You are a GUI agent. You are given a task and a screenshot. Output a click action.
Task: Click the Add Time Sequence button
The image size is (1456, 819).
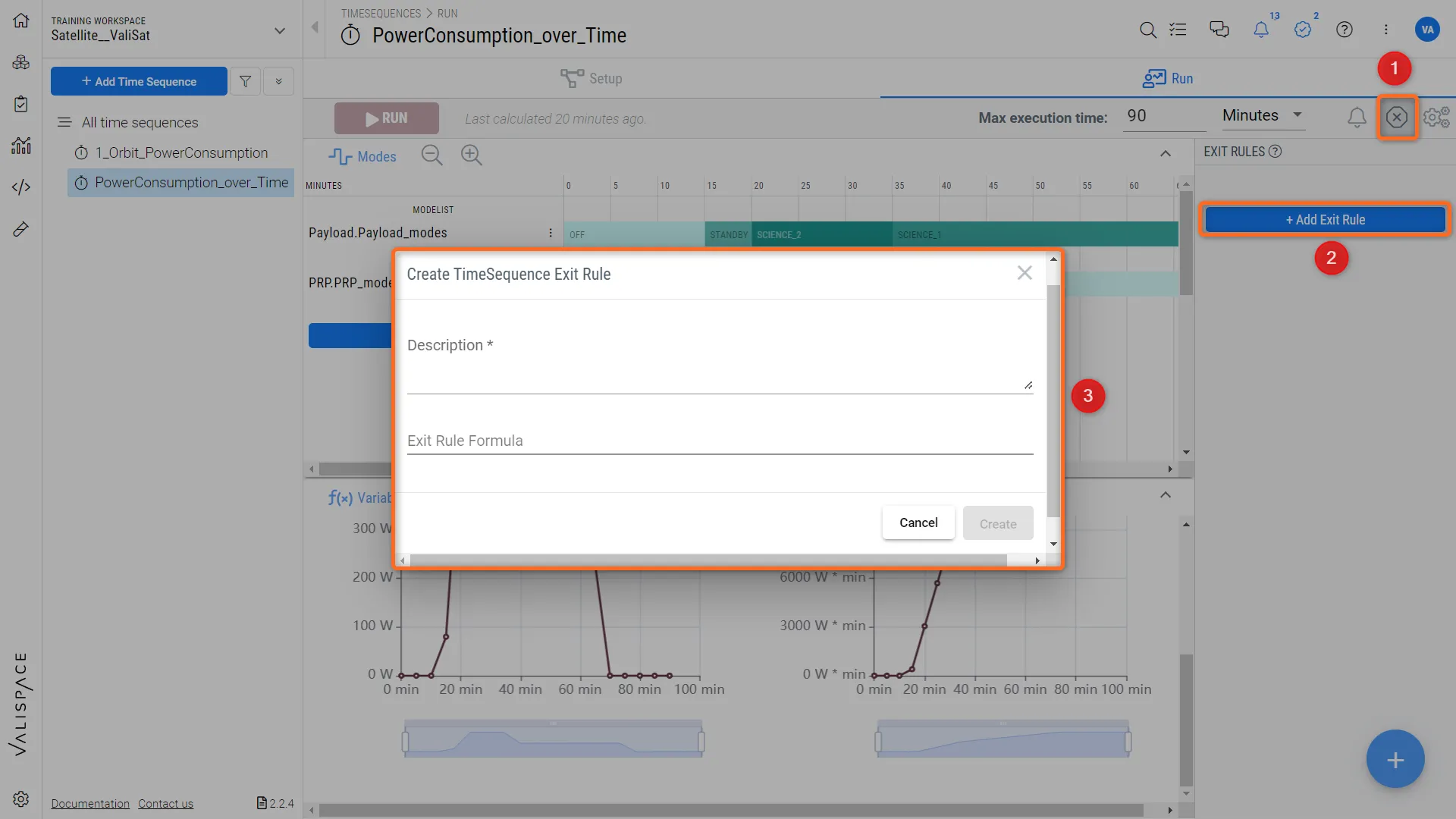click(139, 81)
